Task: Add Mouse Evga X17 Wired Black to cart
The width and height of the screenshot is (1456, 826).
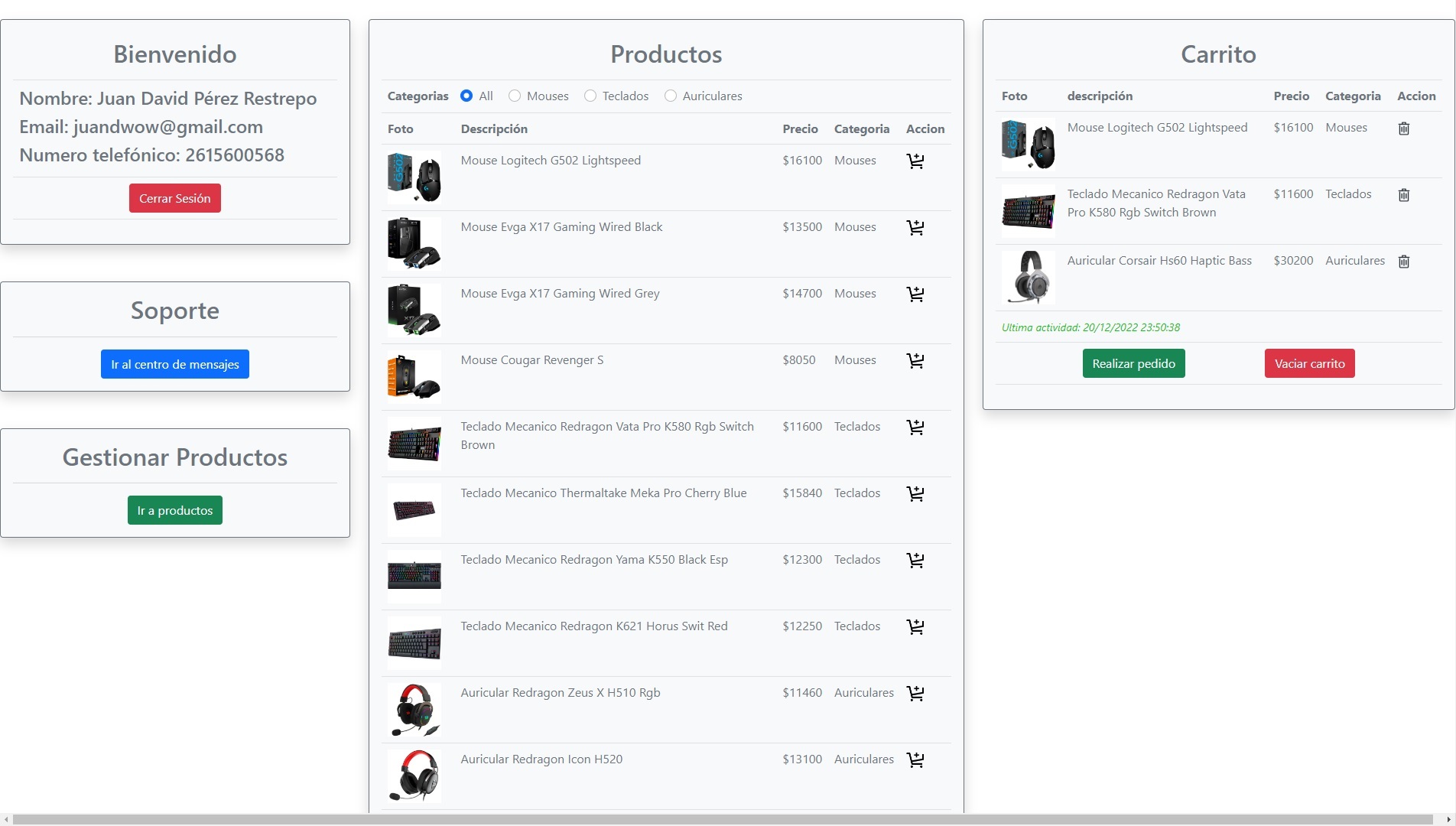Action: click(x=915, y=228)
